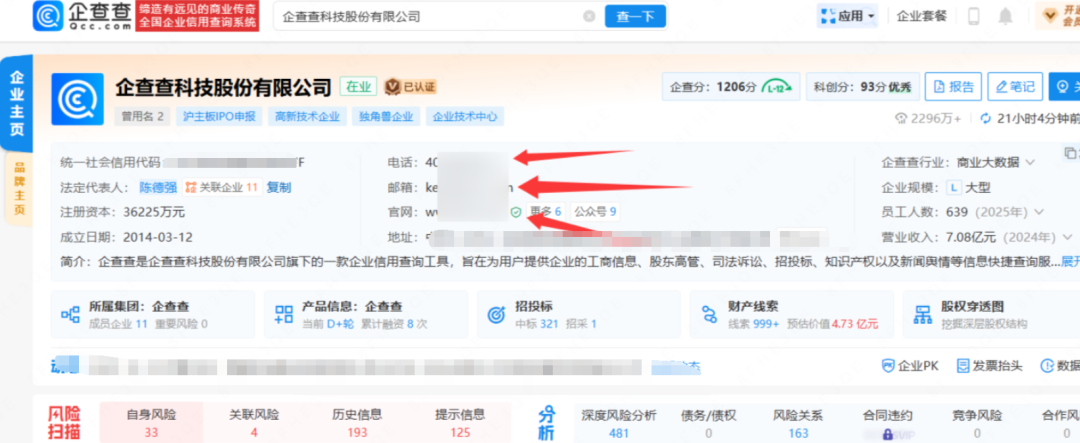This screenshot has width=1080, height=443.
Task: Open the 应用 dropdown menu
Action: 847,16
